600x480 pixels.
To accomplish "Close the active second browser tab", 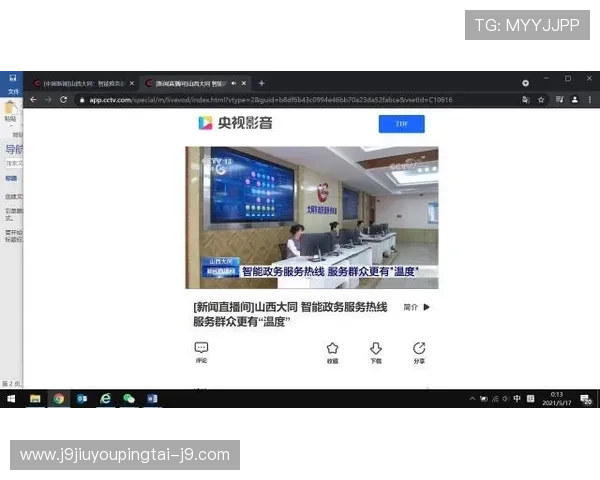I will (244, 83).
